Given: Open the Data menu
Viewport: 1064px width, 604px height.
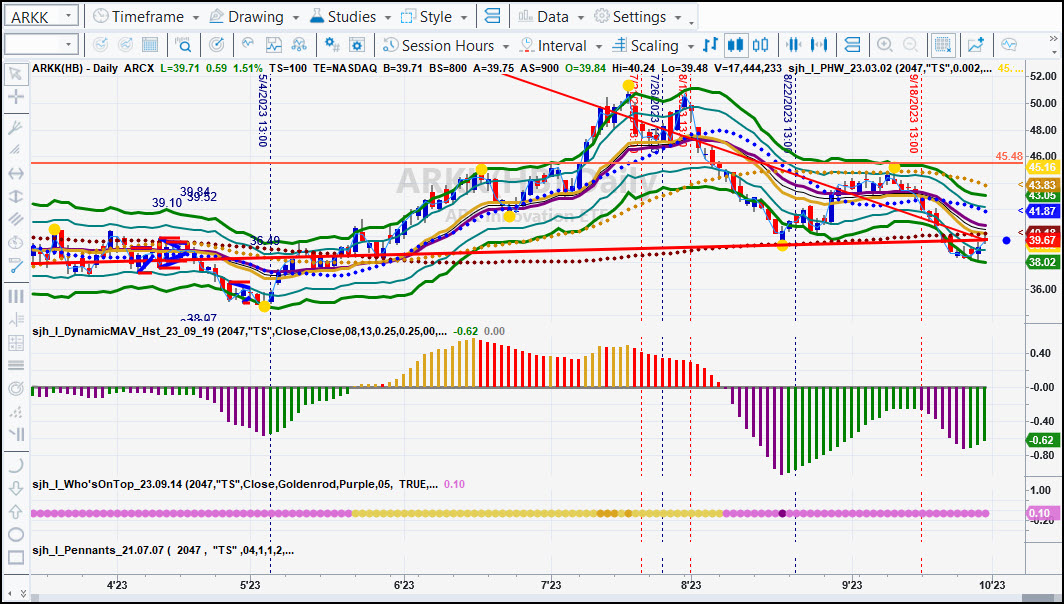Looking at the screenshot, I should pos(551,16).
